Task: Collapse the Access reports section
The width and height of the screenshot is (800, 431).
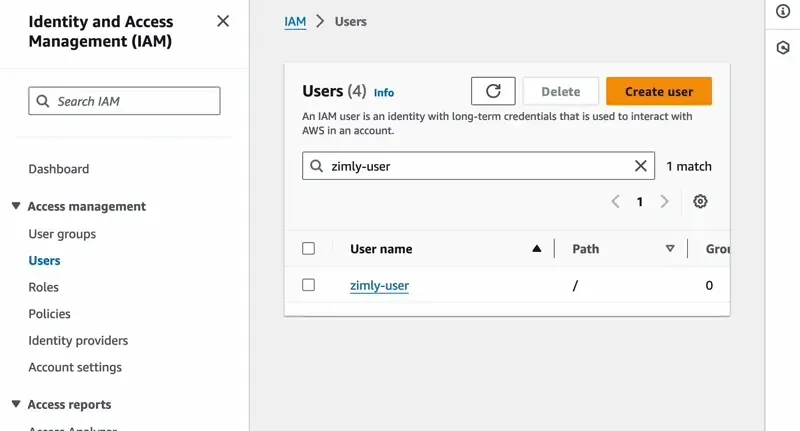Action: pyautogui.click(x=16, y=404)
